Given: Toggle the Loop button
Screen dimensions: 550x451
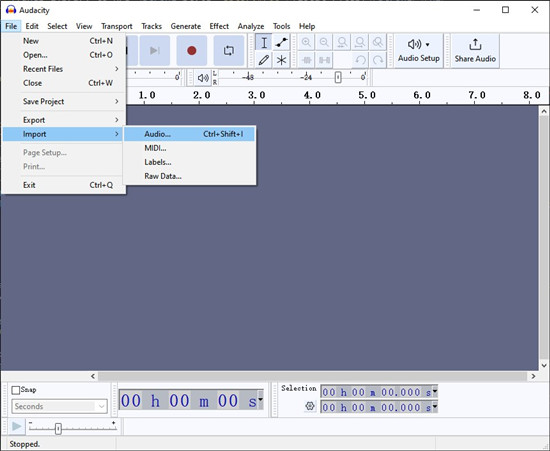Looking at the screenshot, I should (229, 51).
